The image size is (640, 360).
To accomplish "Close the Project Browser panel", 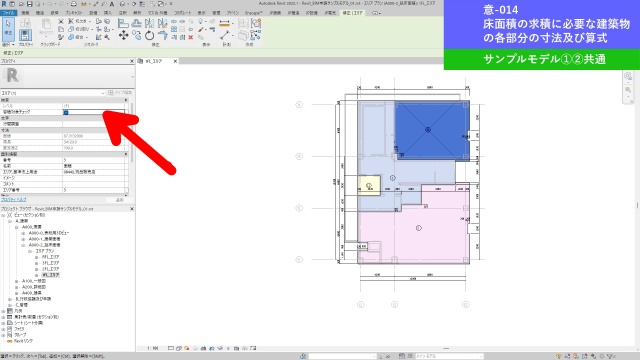I will click(131, 209).
